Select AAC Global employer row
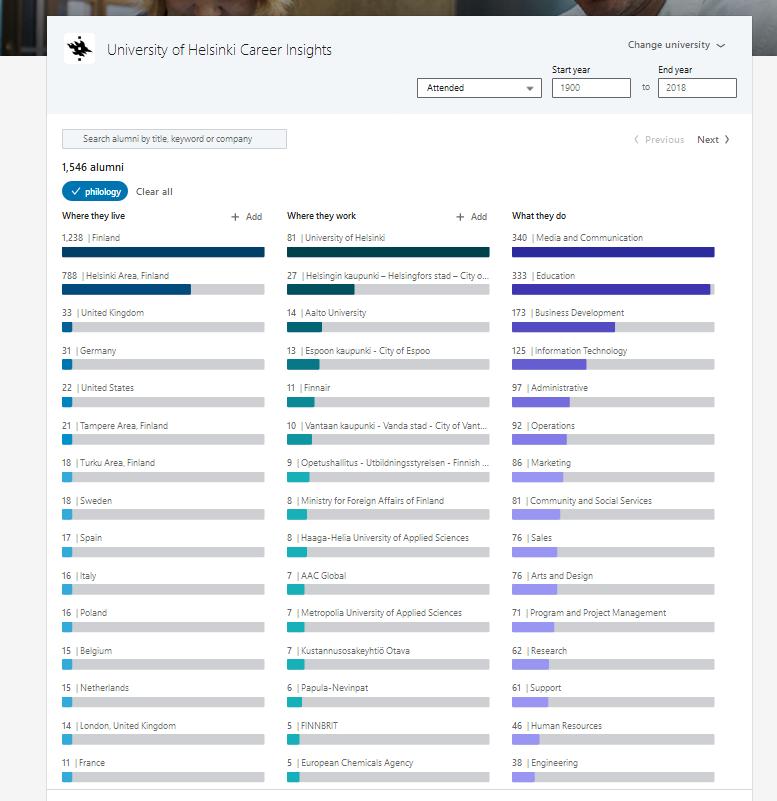This screenshot has height=801, width=777. click(388, 583)
